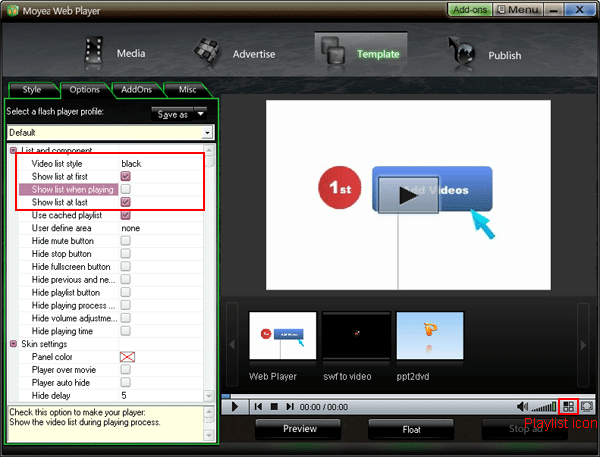Check Hide mute button
Screen dimensions: 600x457
tap(126, 240)
